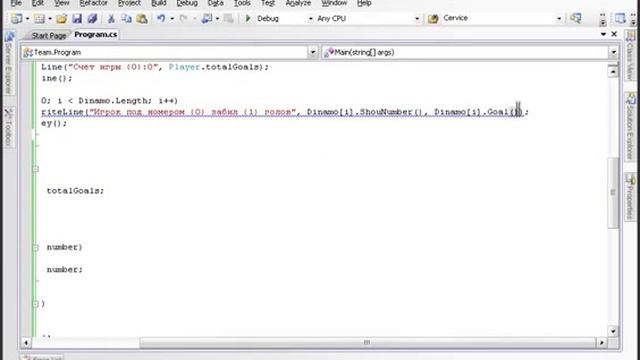
Task: Click the Start Debugging green play icon
Action: coord(248,18)
